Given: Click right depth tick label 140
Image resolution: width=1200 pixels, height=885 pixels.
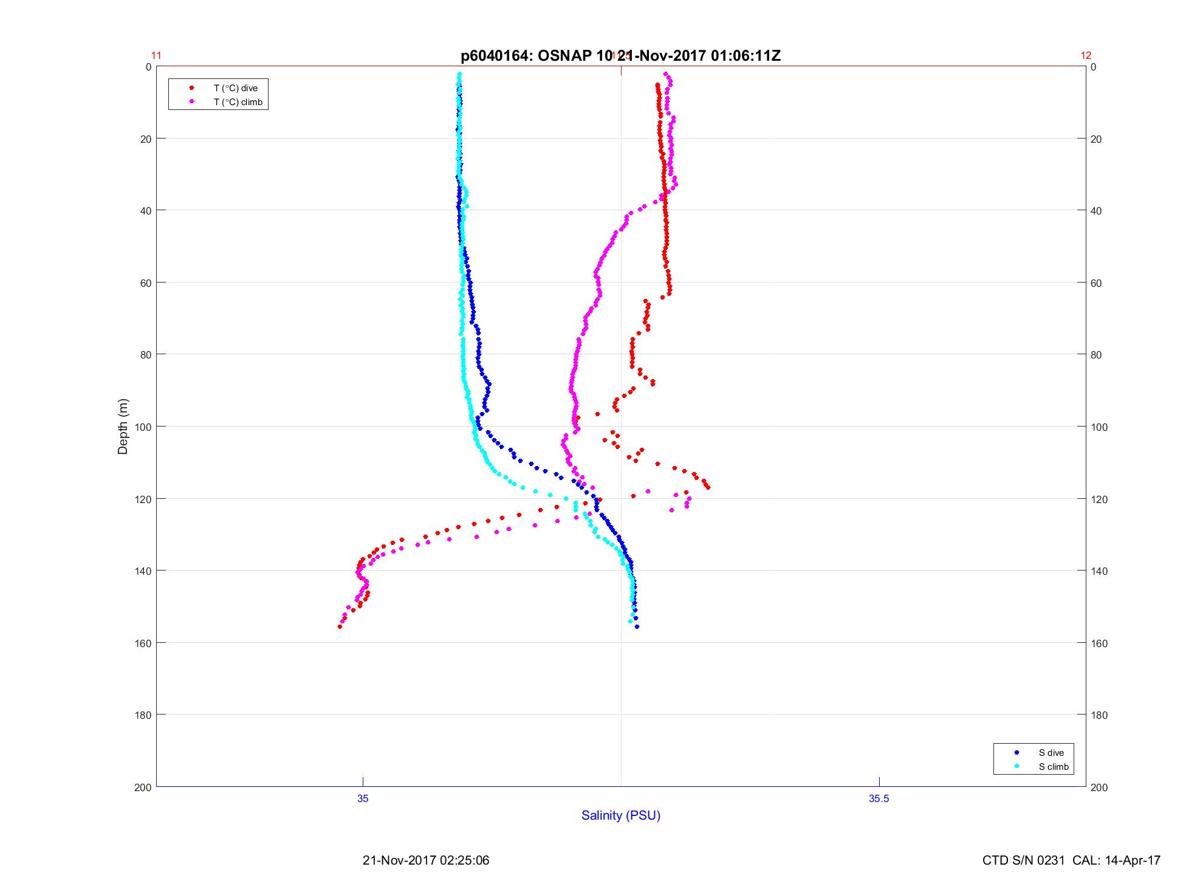Looking at the screenshot, I should click(1099, 571).
